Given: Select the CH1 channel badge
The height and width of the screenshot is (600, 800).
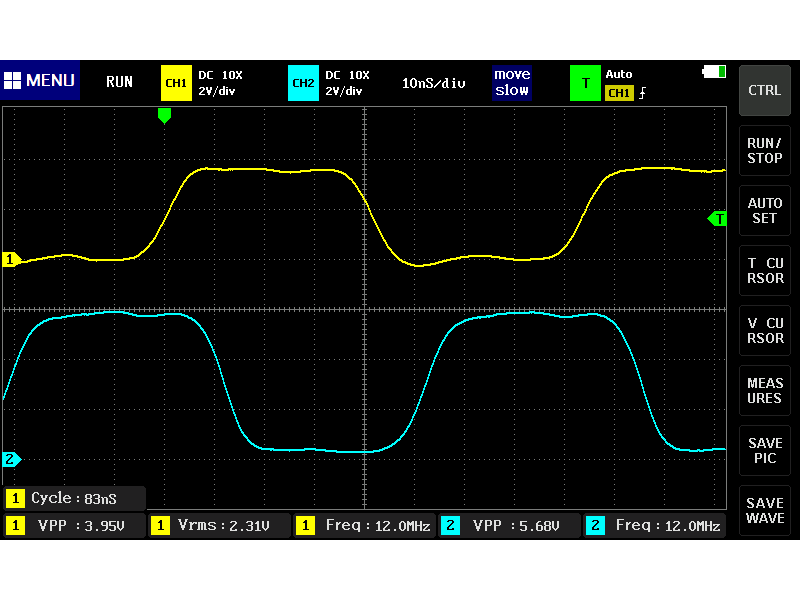Looking at the screenshot, I should coord(175,83).
